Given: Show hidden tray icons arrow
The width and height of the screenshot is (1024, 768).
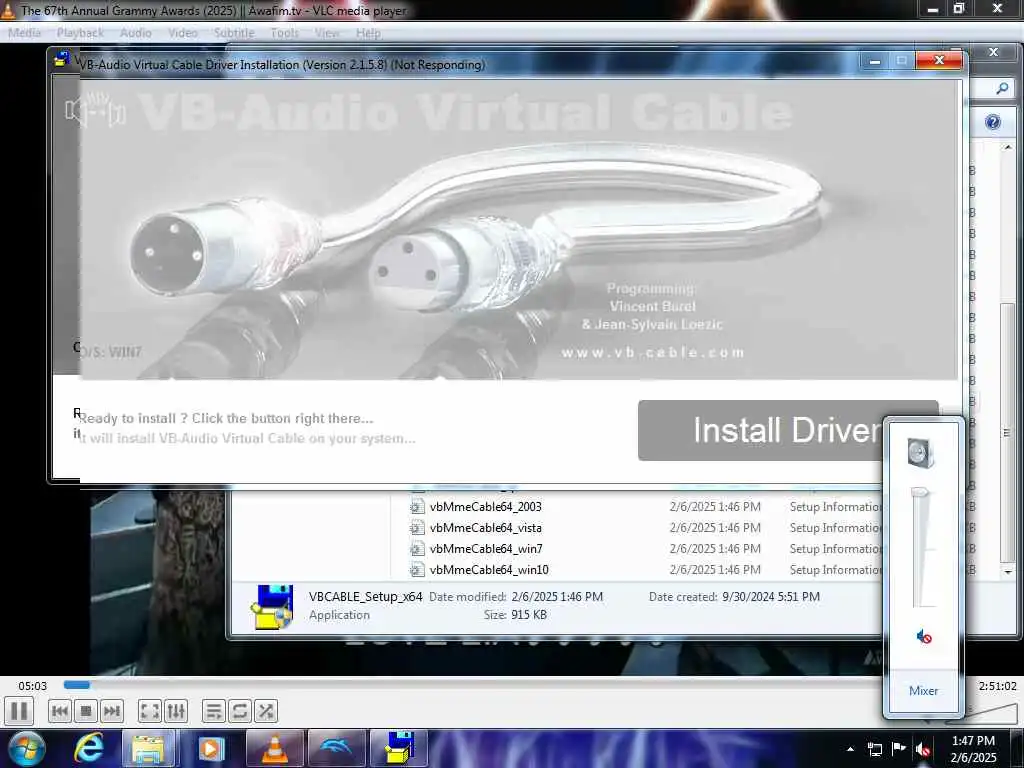Looking at the screenshot, I should pos(850,749).
